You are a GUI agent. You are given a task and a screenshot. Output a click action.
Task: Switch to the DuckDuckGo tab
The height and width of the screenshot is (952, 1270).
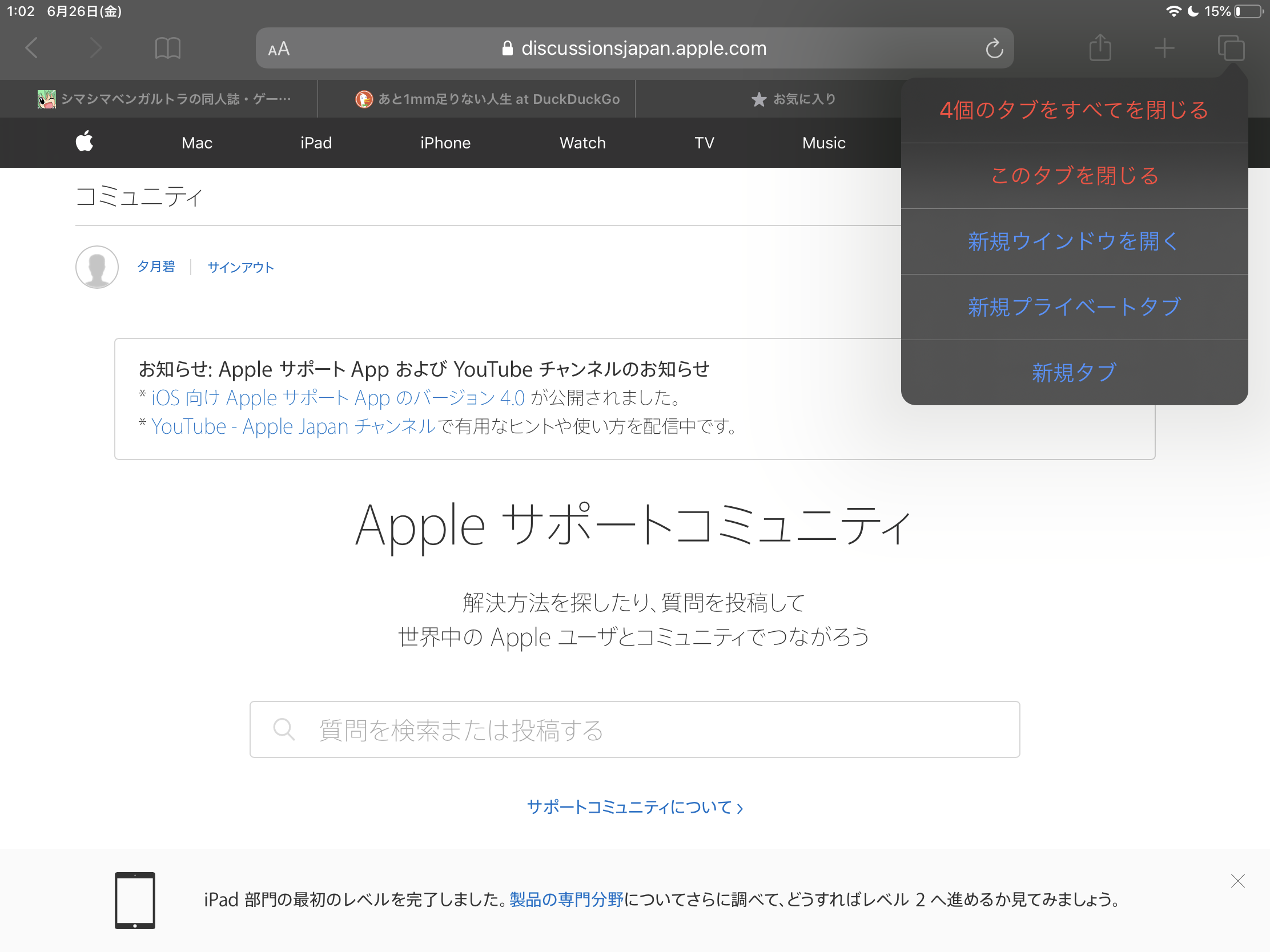click(x=488, y=99)
